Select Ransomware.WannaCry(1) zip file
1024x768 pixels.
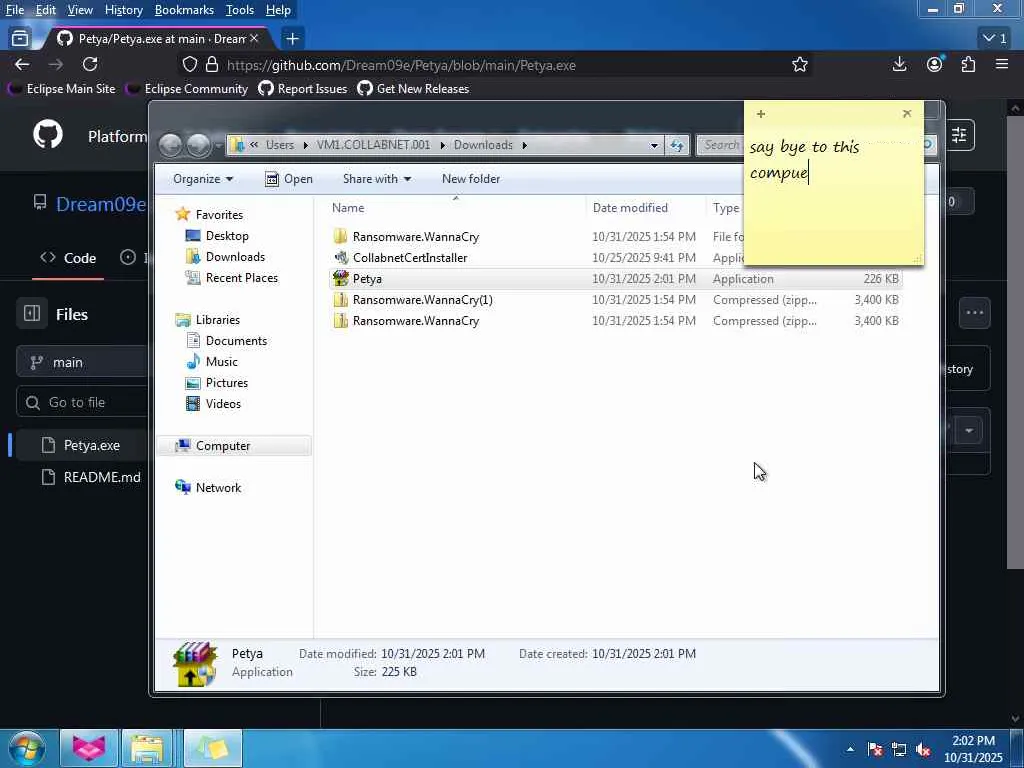423,300
